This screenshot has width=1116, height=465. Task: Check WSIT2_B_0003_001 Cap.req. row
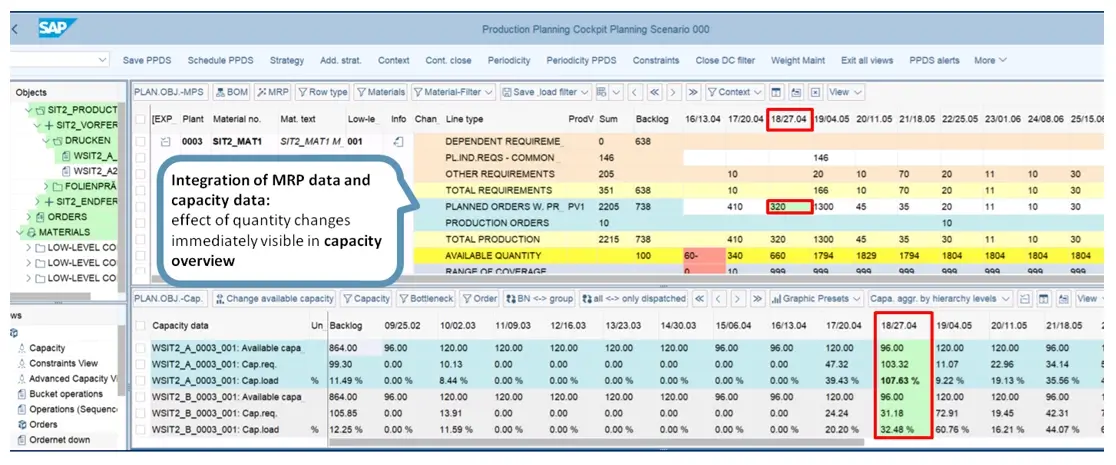tap(141, 413)
